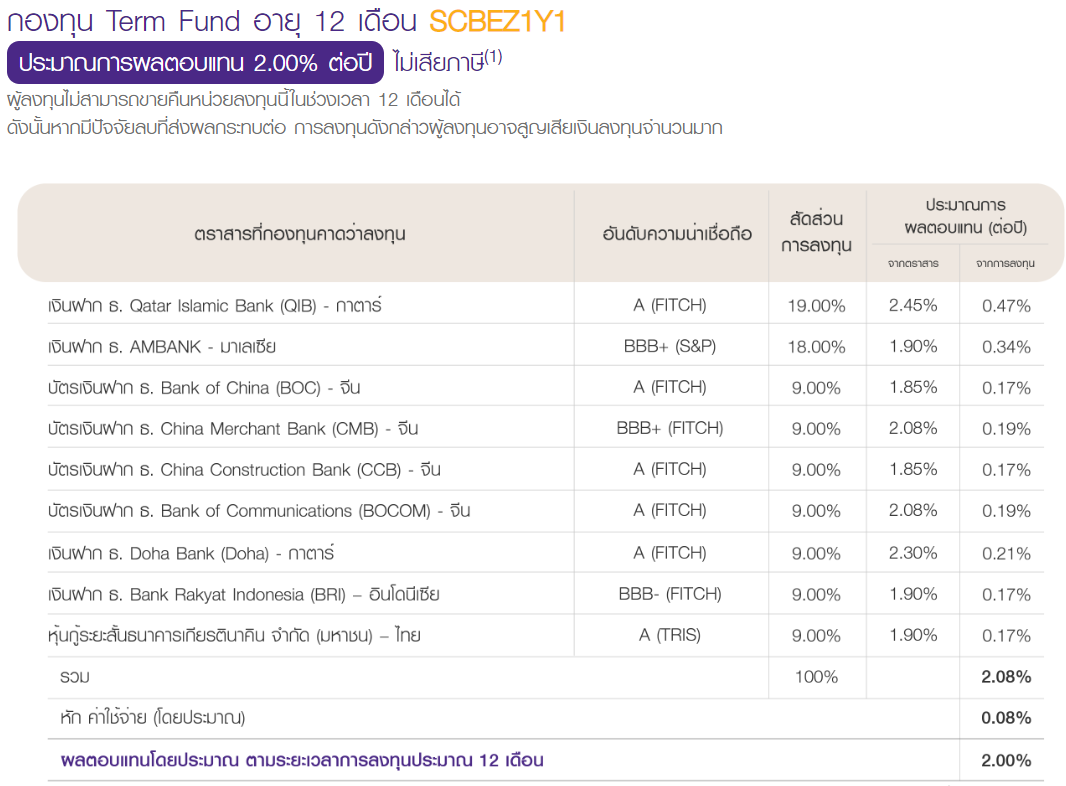Click Bank Rakyat Indonesia (BRI) row

coord(545,594)
